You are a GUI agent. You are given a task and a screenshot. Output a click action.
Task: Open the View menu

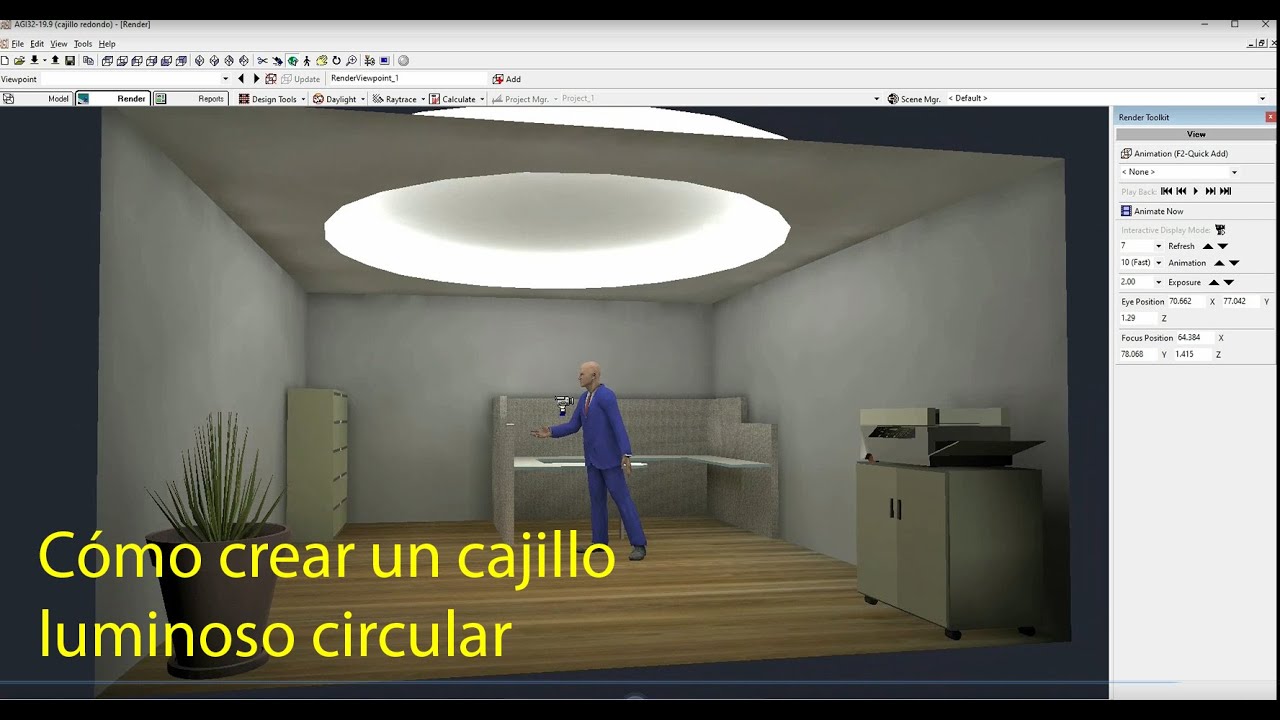(59, 44)
